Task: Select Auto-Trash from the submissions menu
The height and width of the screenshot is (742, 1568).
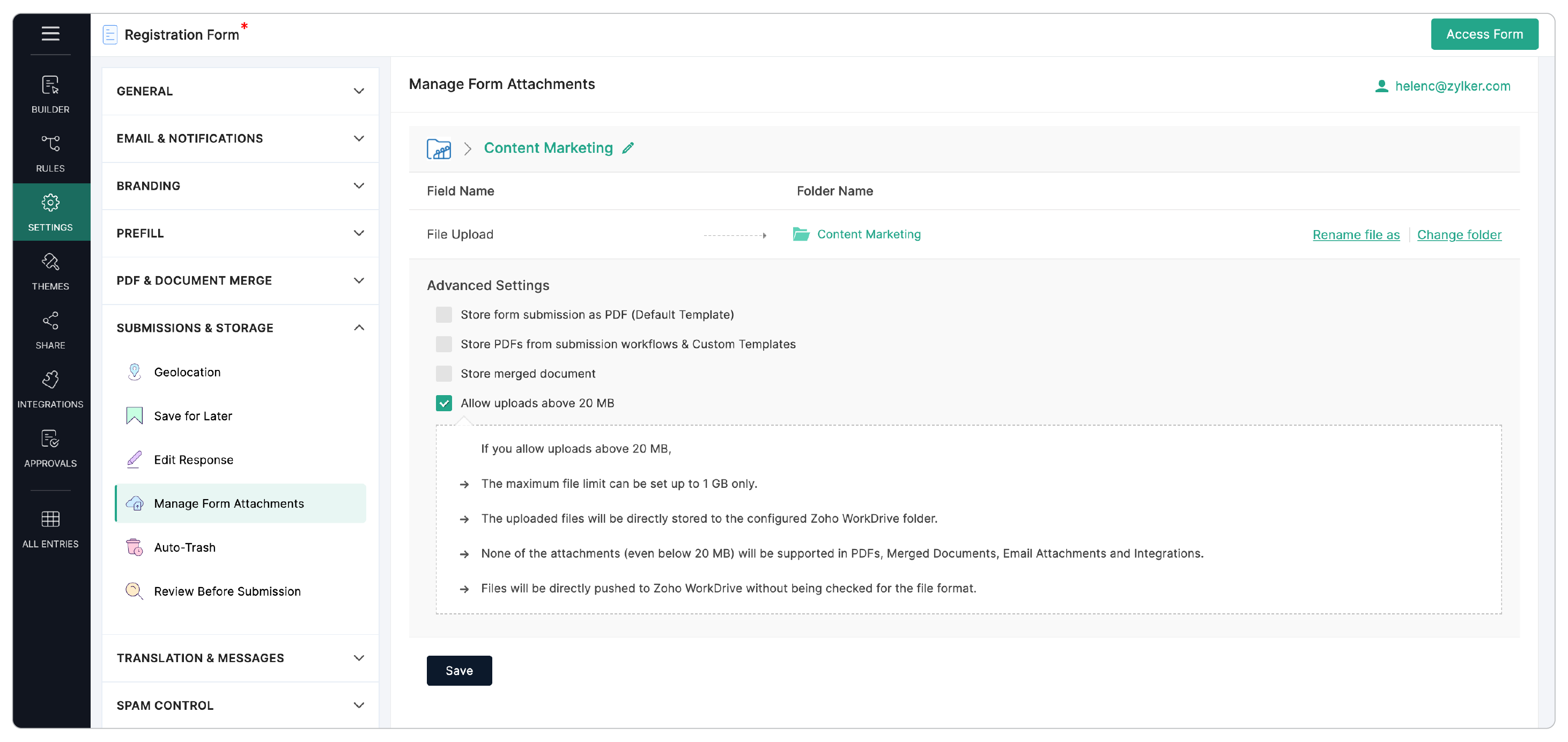Action: click(x=184, y=547)
